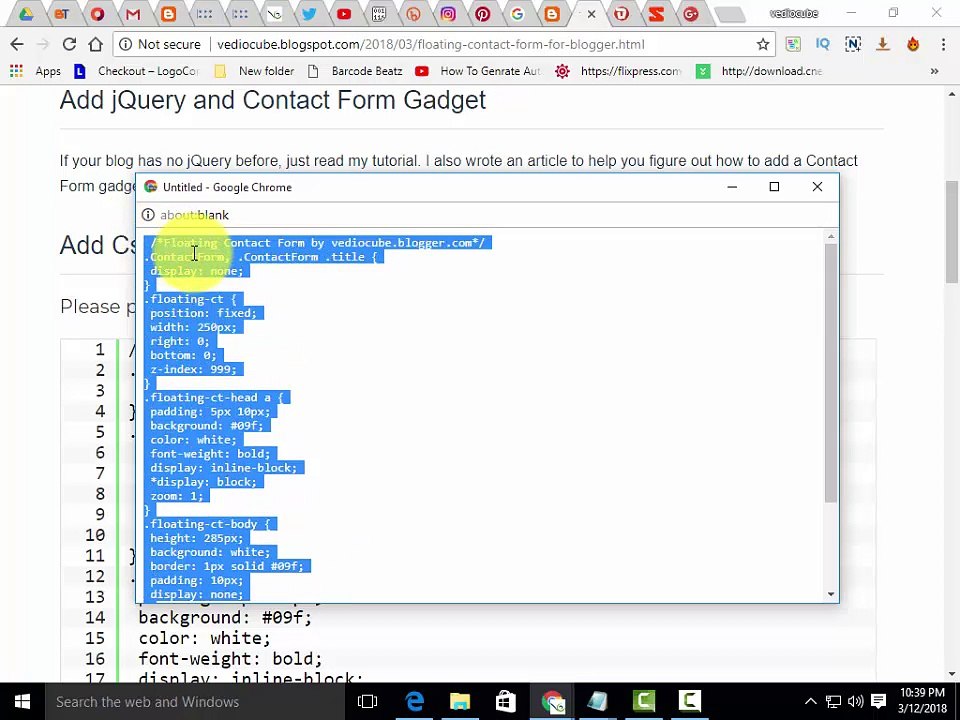This screenshot has width=960, height=720.
Task: Go back to previous page
Action: pos(17,44)
